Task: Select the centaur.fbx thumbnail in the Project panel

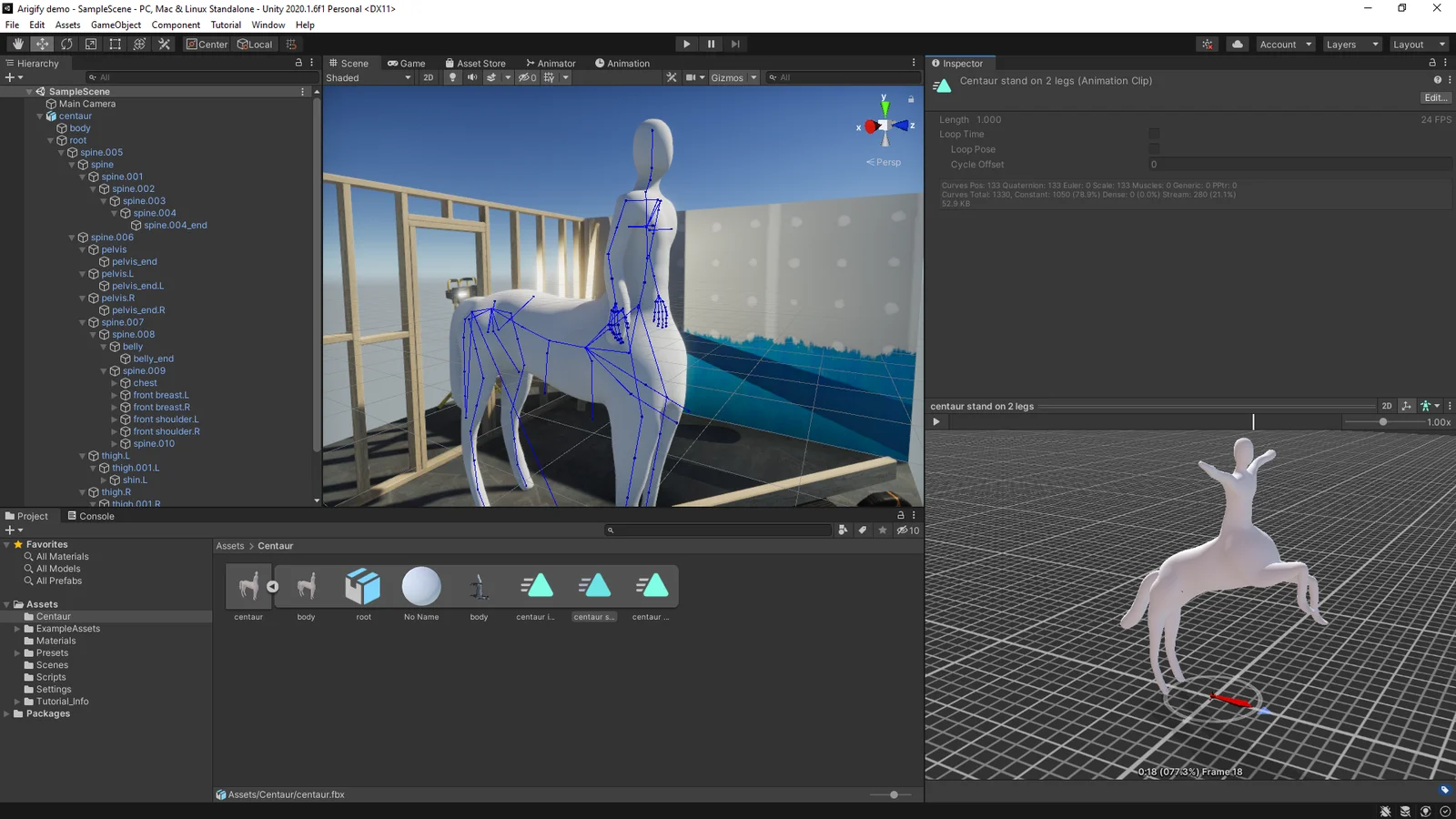Action: [248, 586]
